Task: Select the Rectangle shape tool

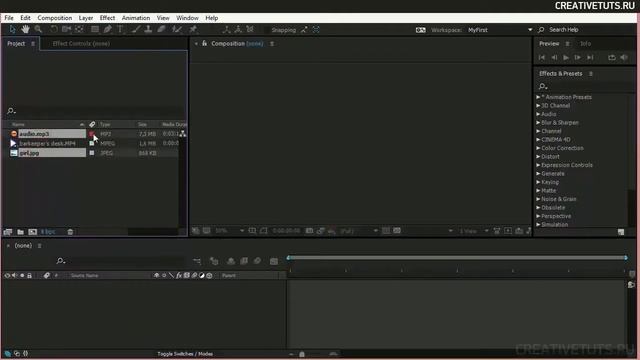Action: (x=95, y=29)
